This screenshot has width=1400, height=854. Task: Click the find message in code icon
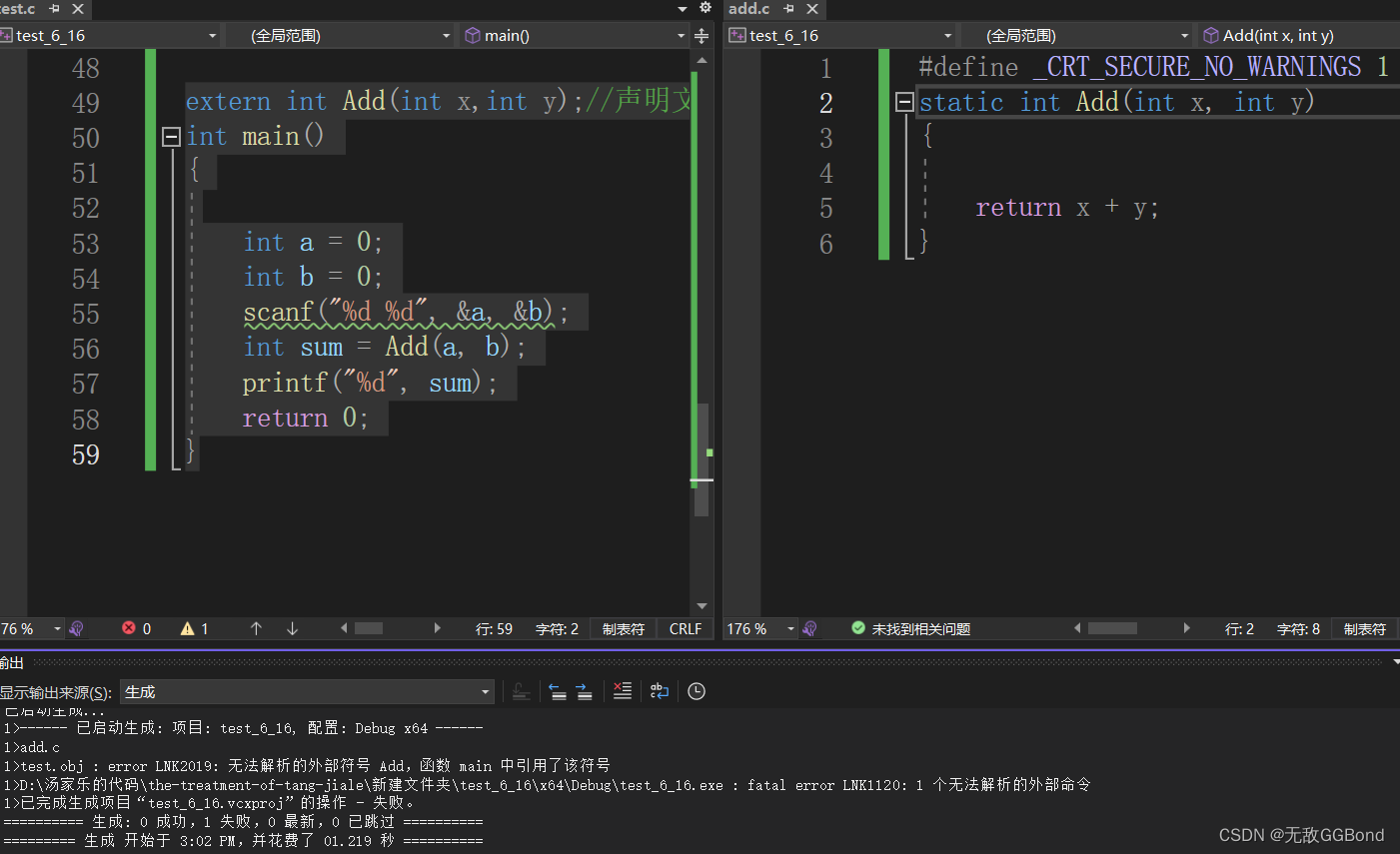coord(521,691)
